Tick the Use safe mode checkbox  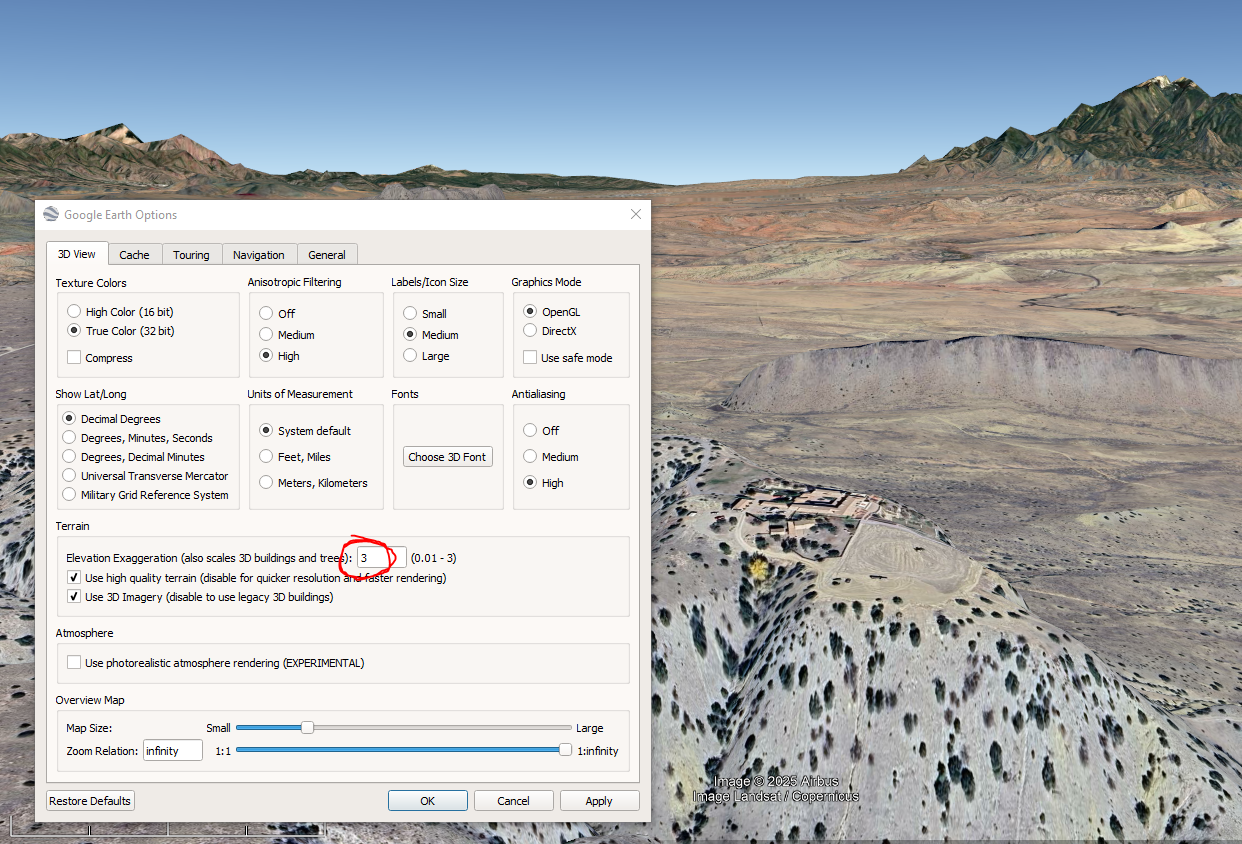tap(530, 357)
